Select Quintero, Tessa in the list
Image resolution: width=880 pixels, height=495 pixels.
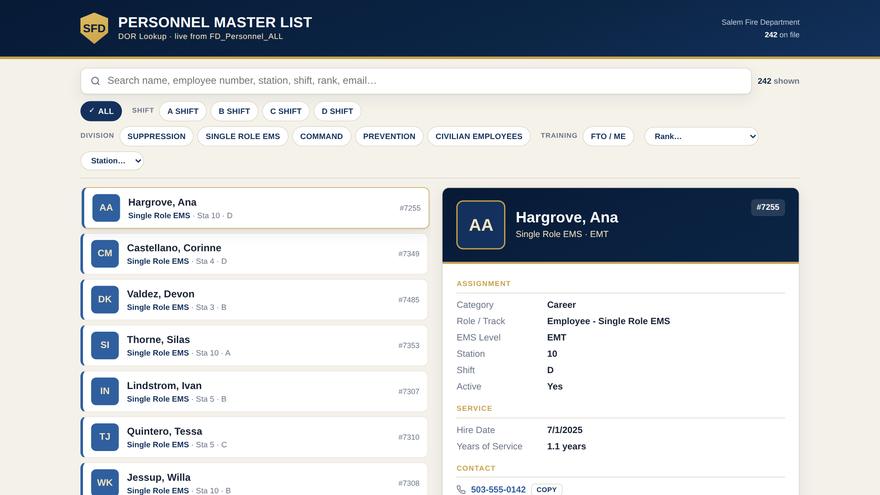click(x=254, y=437)
